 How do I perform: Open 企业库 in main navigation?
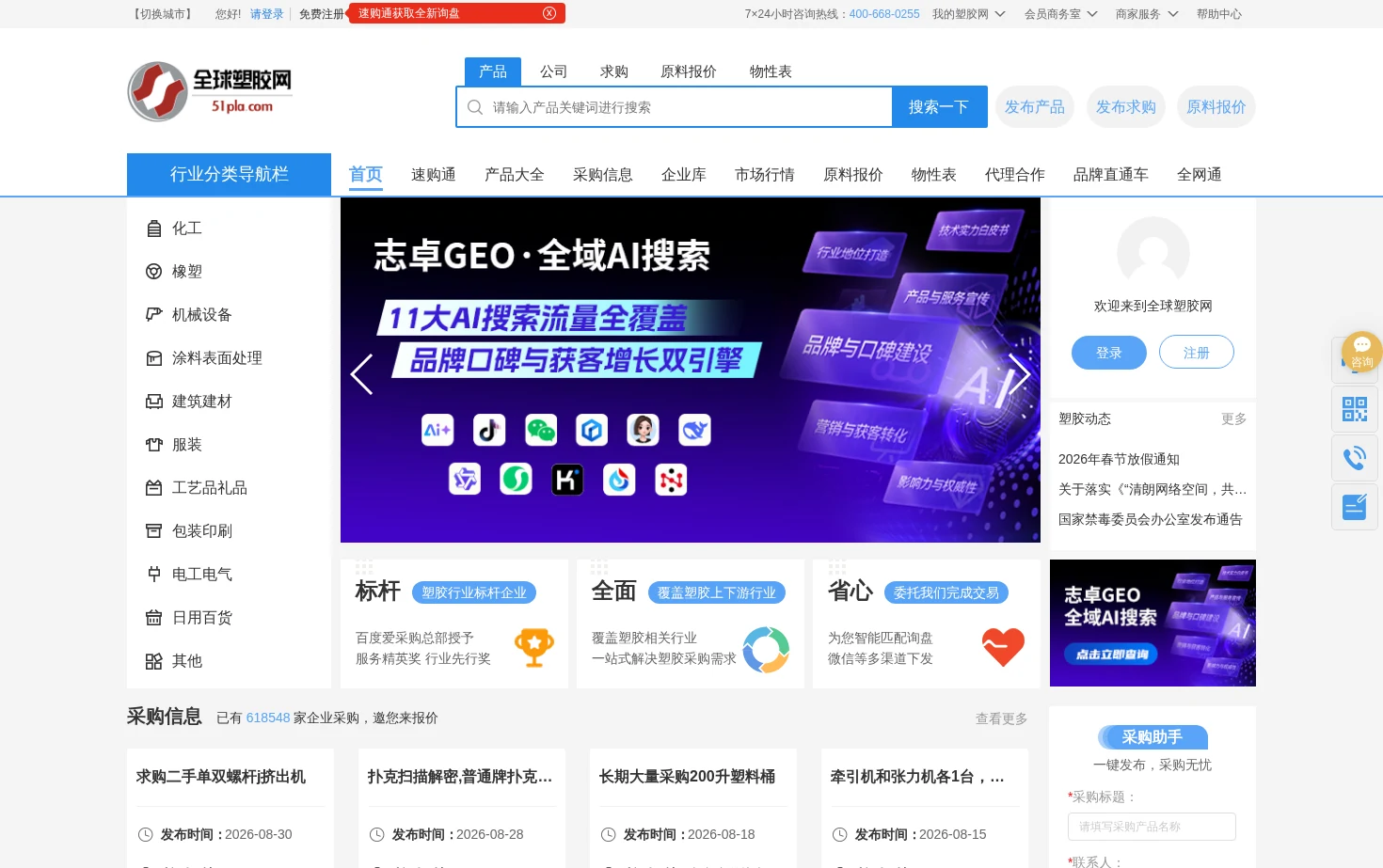tap(684, 175)
